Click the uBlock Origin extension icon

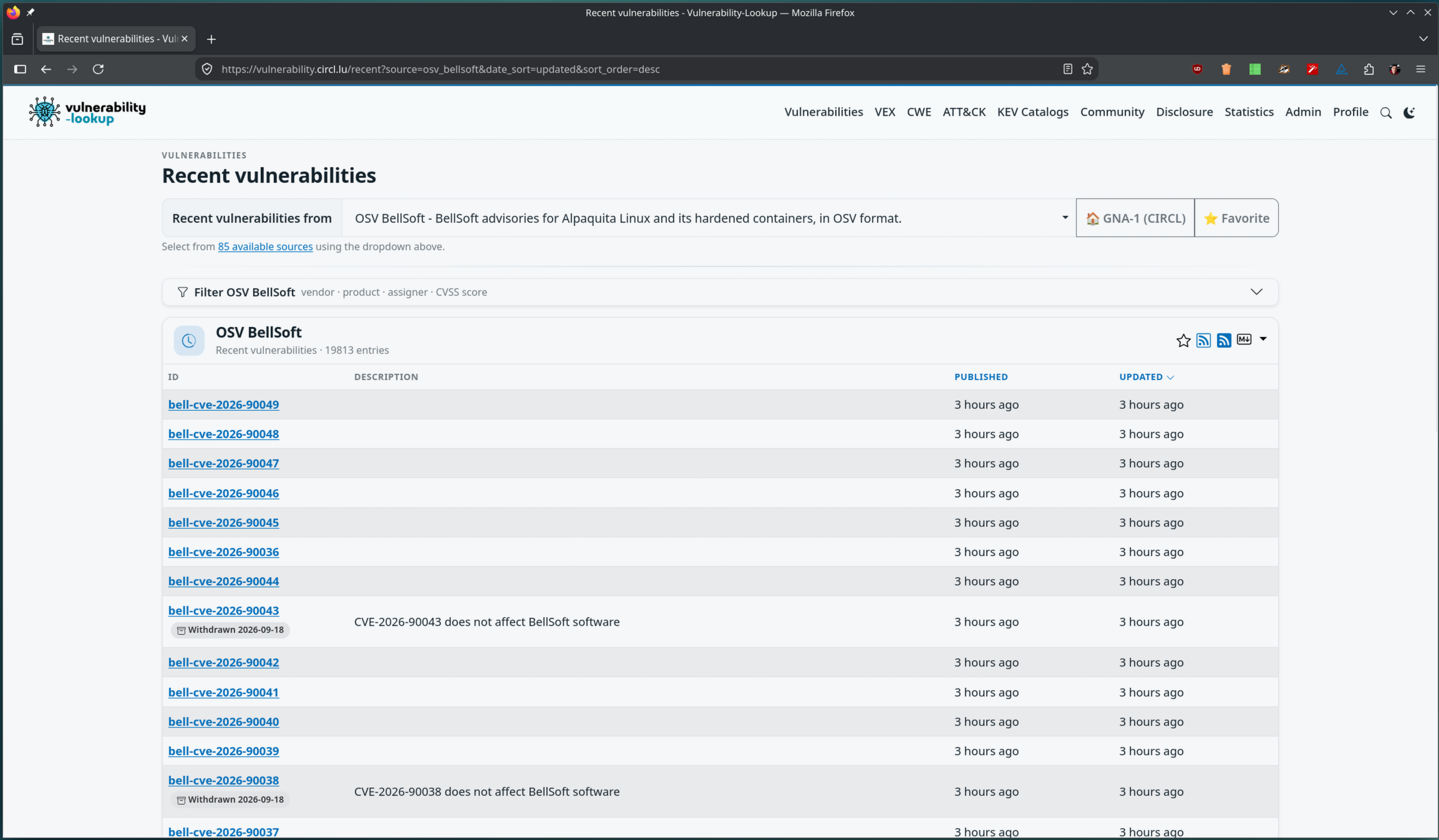1197,69
